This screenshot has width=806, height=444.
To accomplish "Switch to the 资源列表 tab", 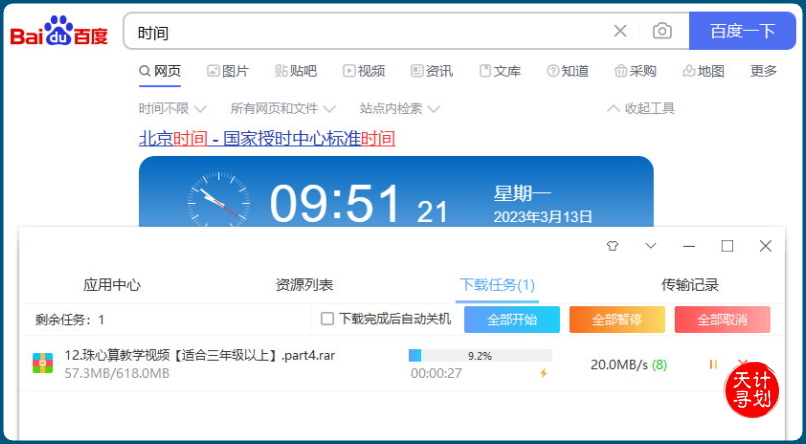I will click(x=304, y=285).
